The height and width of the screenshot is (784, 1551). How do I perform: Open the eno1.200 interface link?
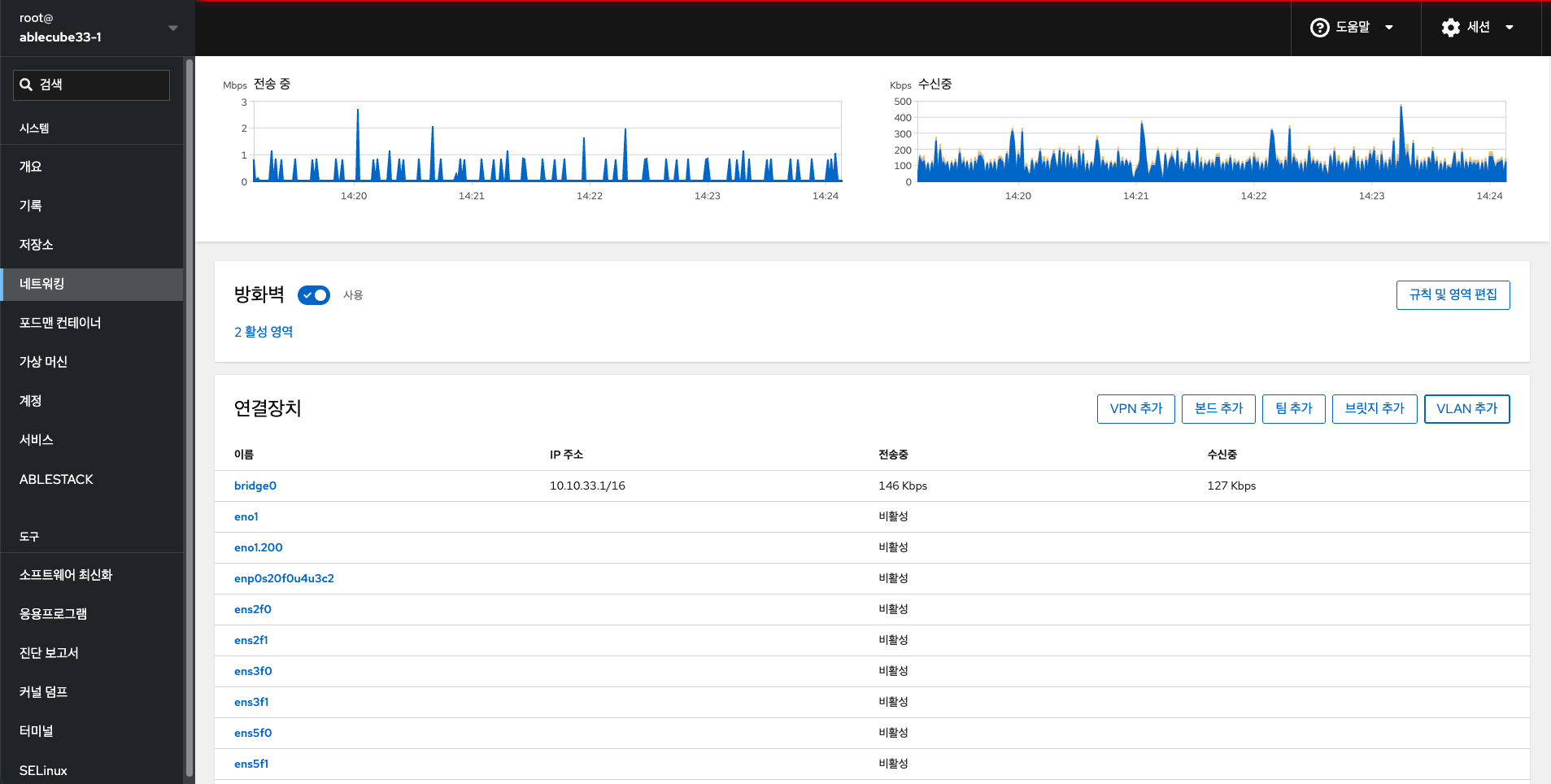tap(259, 547)
